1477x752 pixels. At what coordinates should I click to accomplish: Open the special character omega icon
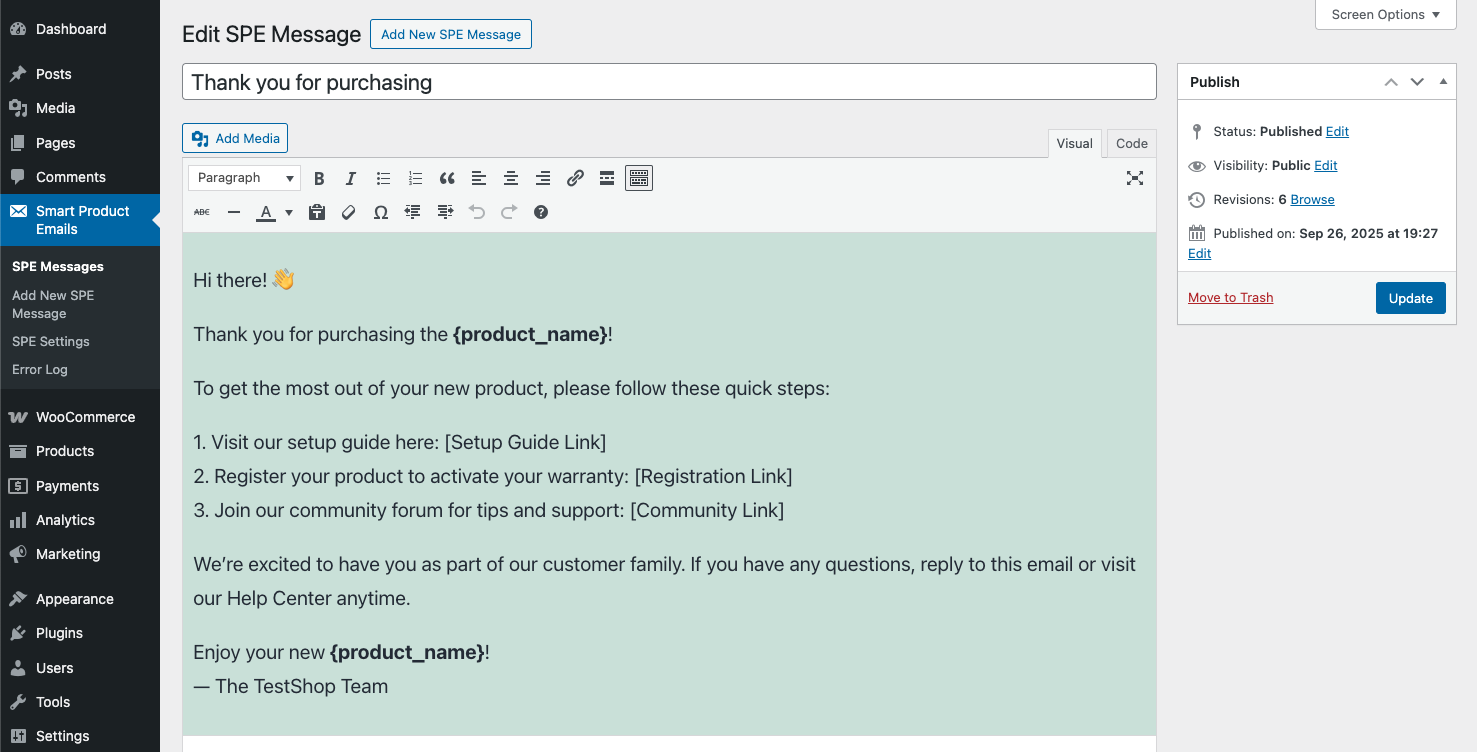[381, 212]
